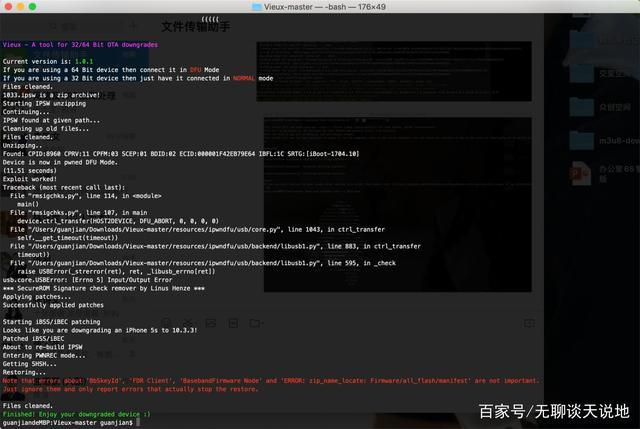Viewport: 640px width, 429px height.
Task: Zoom the terminal with the green button
Action: coord(33,7)
